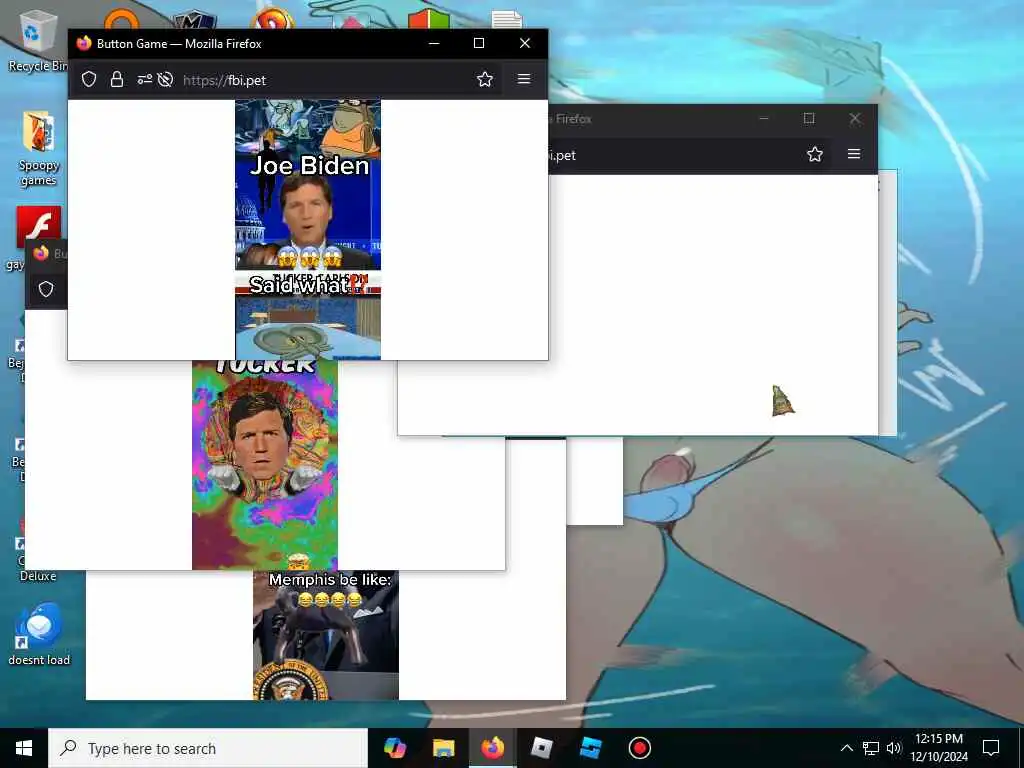The width and height of the screenshot is (1024, 768).
Task: Close the background Firefox window
Action: pyautogui.click(x=854, y=118)
